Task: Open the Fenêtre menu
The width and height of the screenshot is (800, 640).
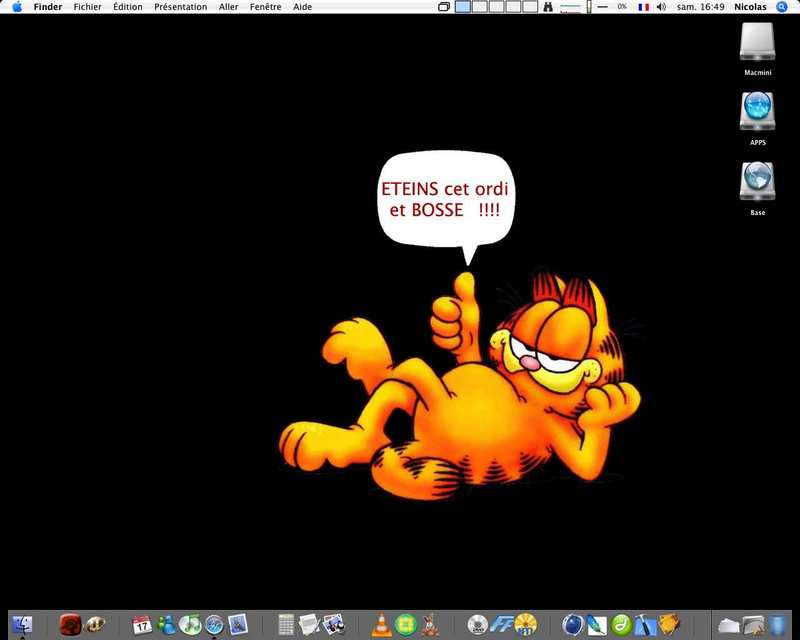Action: click(265, 7)
